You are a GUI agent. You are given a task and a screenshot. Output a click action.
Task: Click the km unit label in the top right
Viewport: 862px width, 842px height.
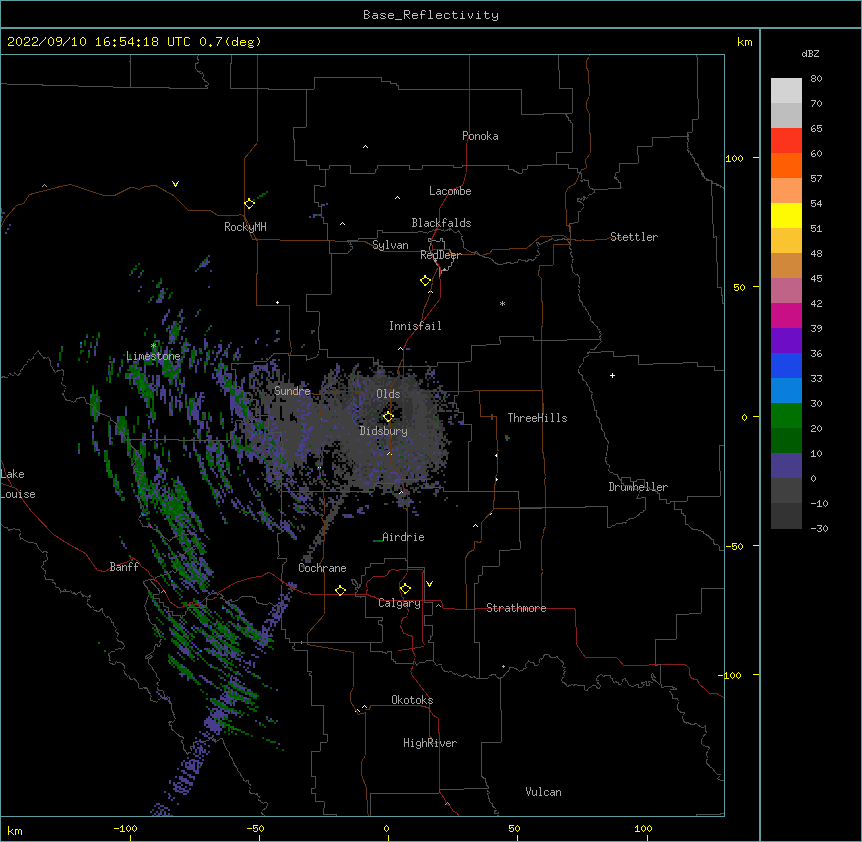(744, 42)
